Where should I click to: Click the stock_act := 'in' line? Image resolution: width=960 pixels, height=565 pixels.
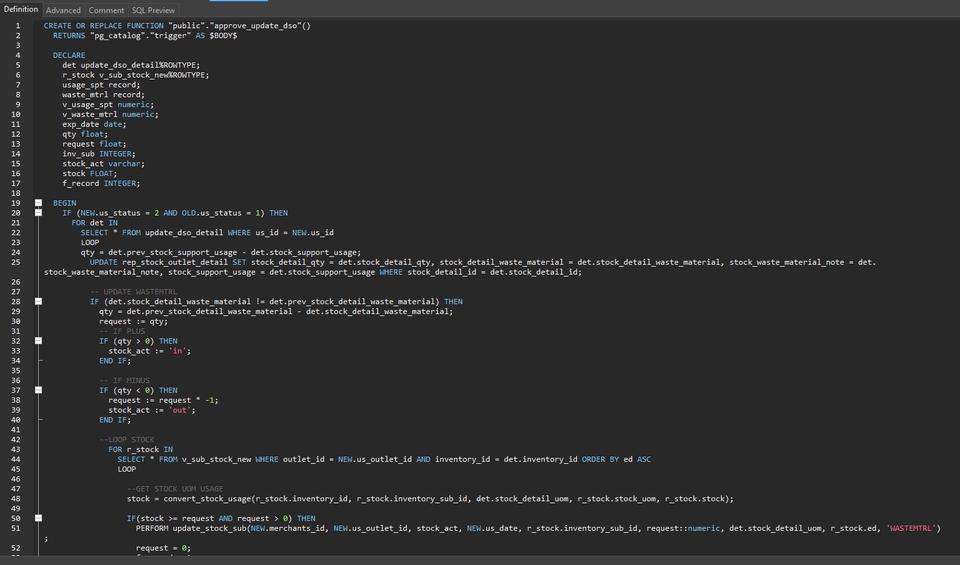point(149,351)
